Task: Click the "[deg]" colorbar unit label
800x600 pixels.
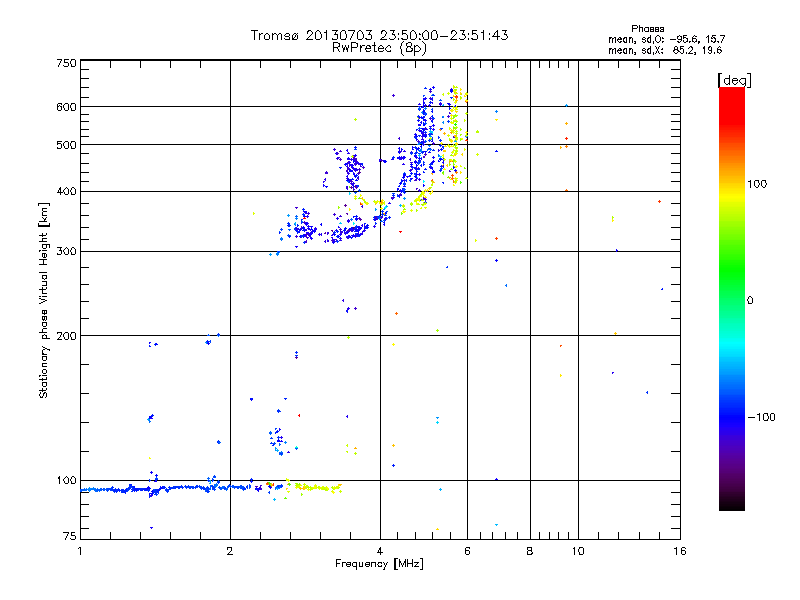Action: click(x=734, y=80)
